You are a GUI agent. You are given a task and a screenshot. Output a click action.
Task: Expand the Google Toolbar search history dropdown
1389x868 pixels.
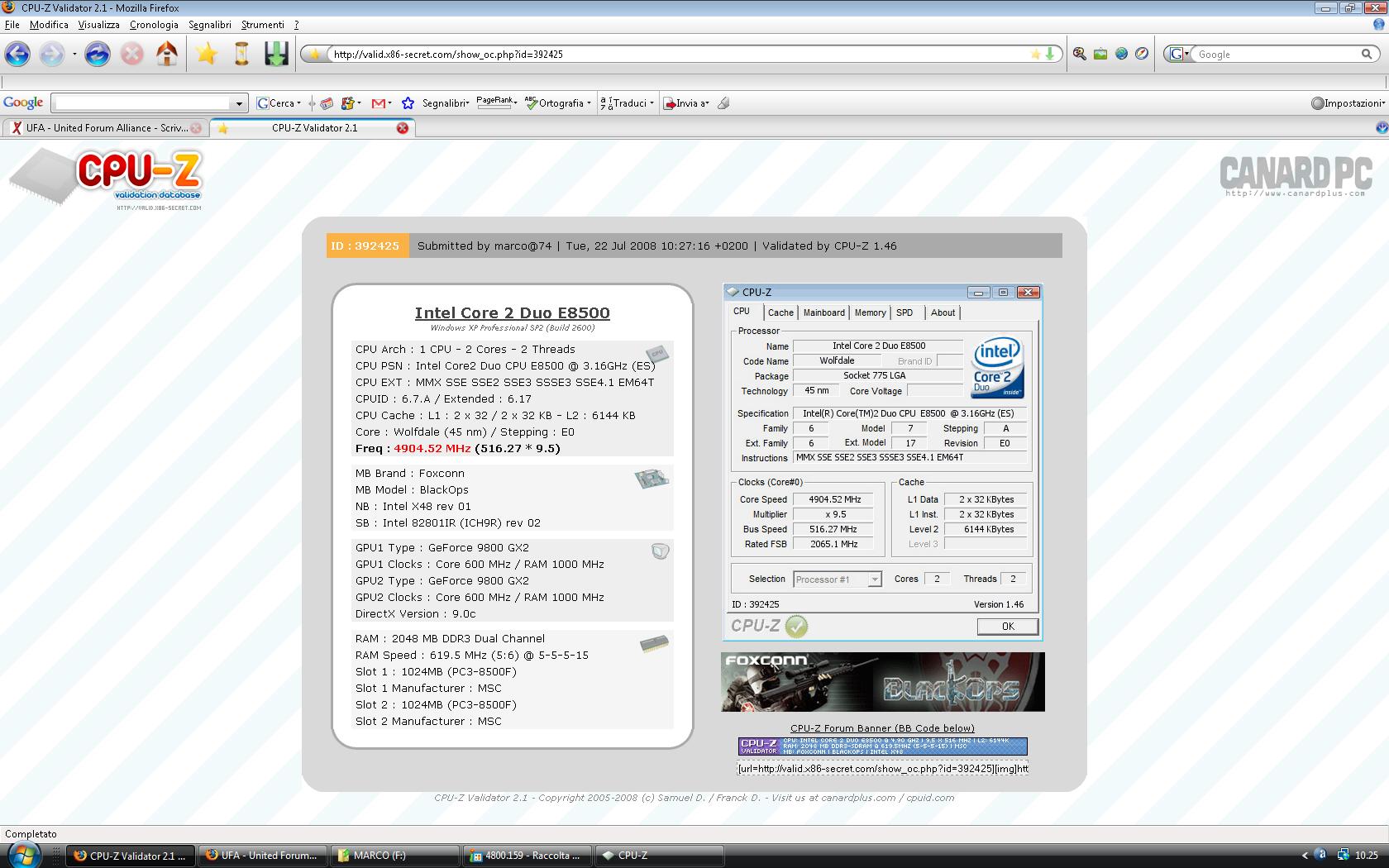(x=240, y=104)
